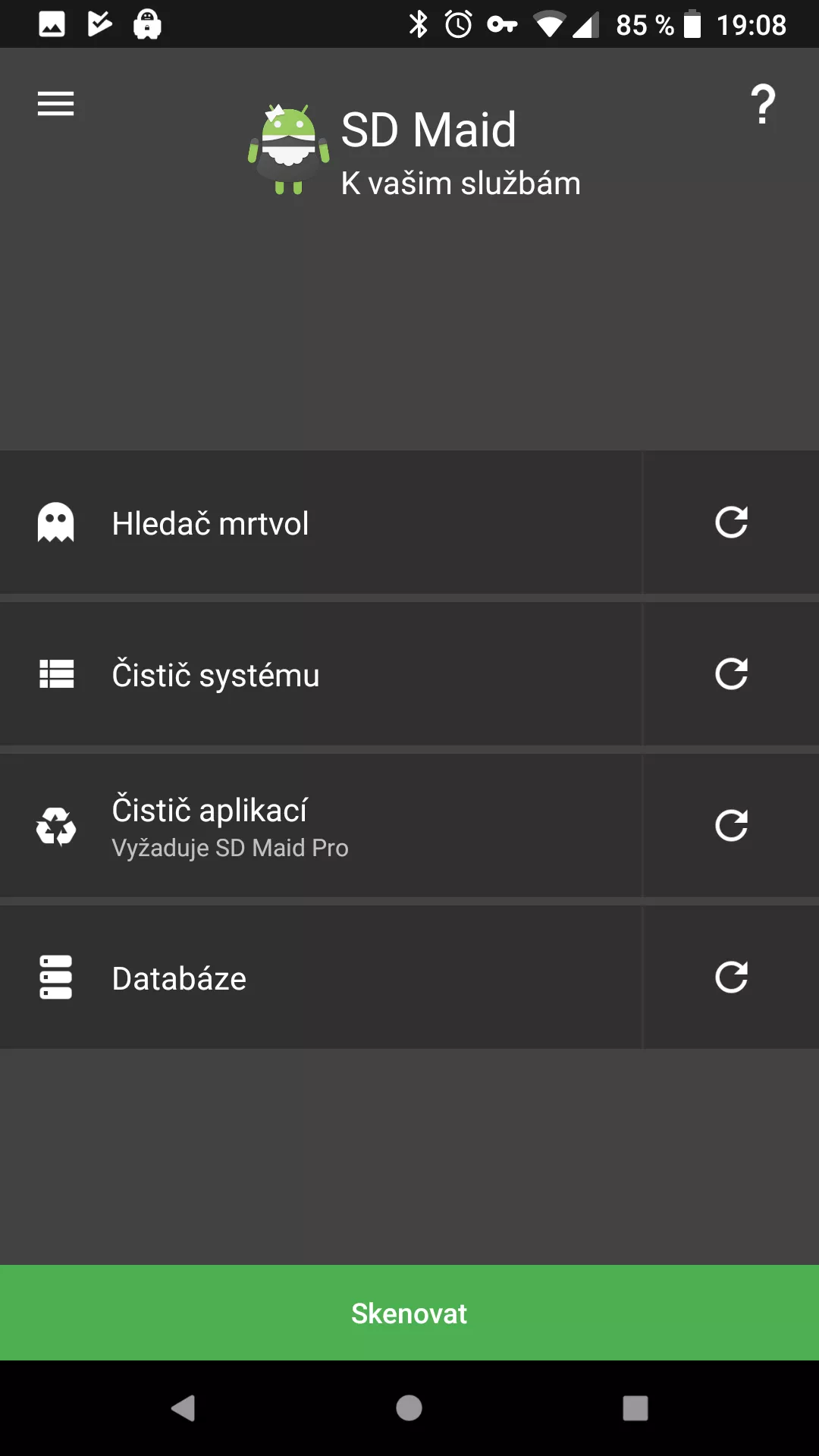Tap the list icon for Čistič systému
The image size is (819, 1456).
56,674
